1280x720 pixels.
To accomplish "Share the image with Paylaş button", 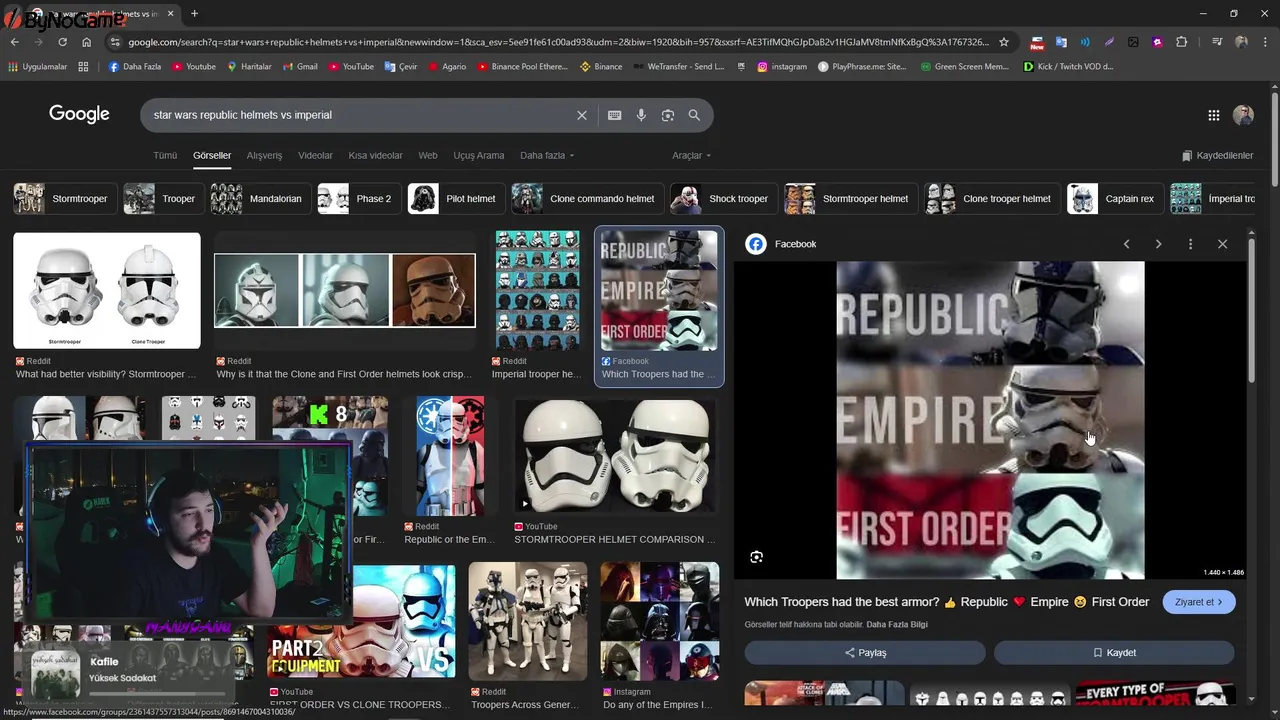I will pos(865,653).
